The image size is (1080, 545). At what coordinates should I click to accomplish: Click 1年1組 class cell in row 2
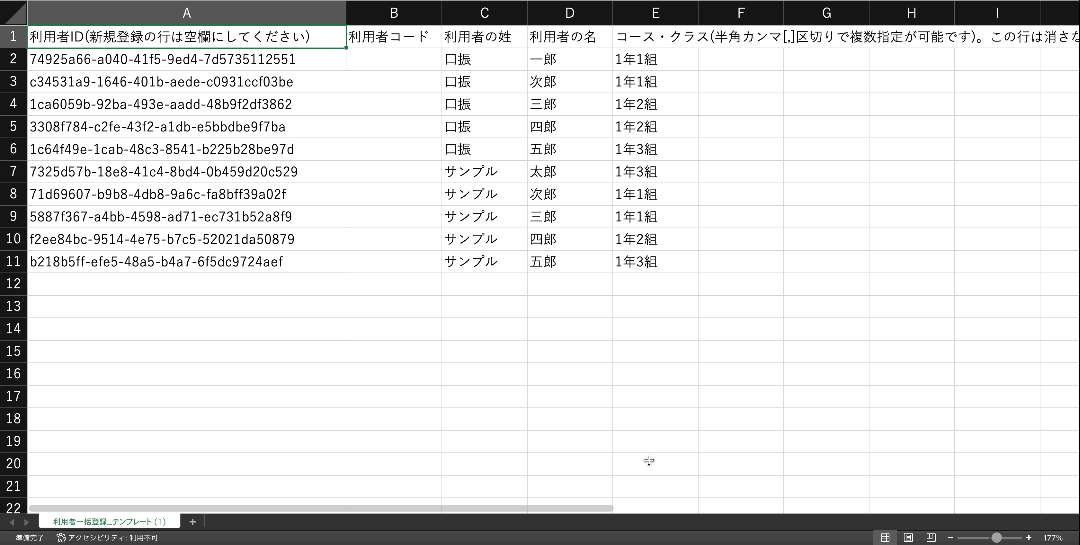[x=655, y=59]
